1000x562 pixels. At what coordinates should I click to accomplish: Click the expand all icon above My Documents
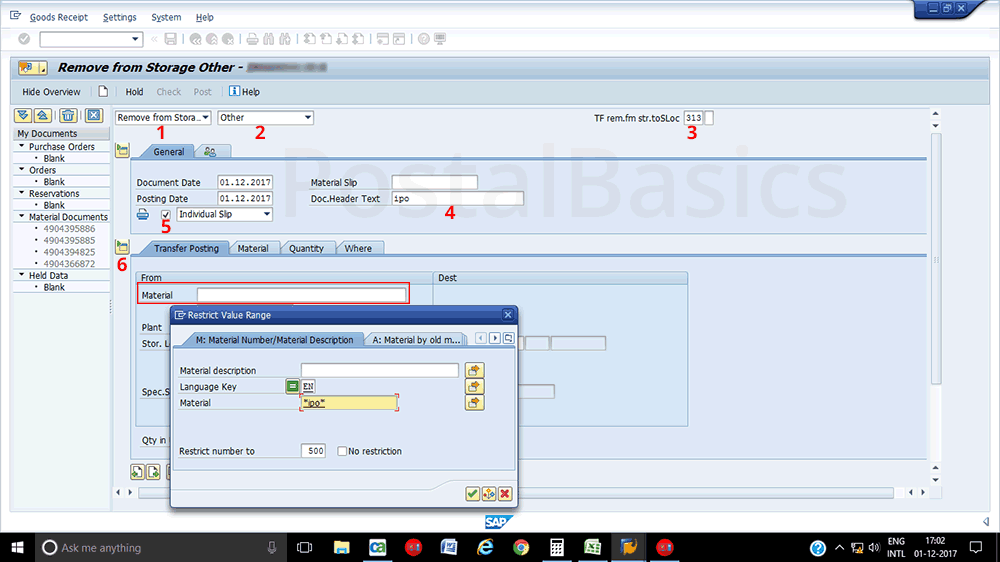[x=25, y=116]
